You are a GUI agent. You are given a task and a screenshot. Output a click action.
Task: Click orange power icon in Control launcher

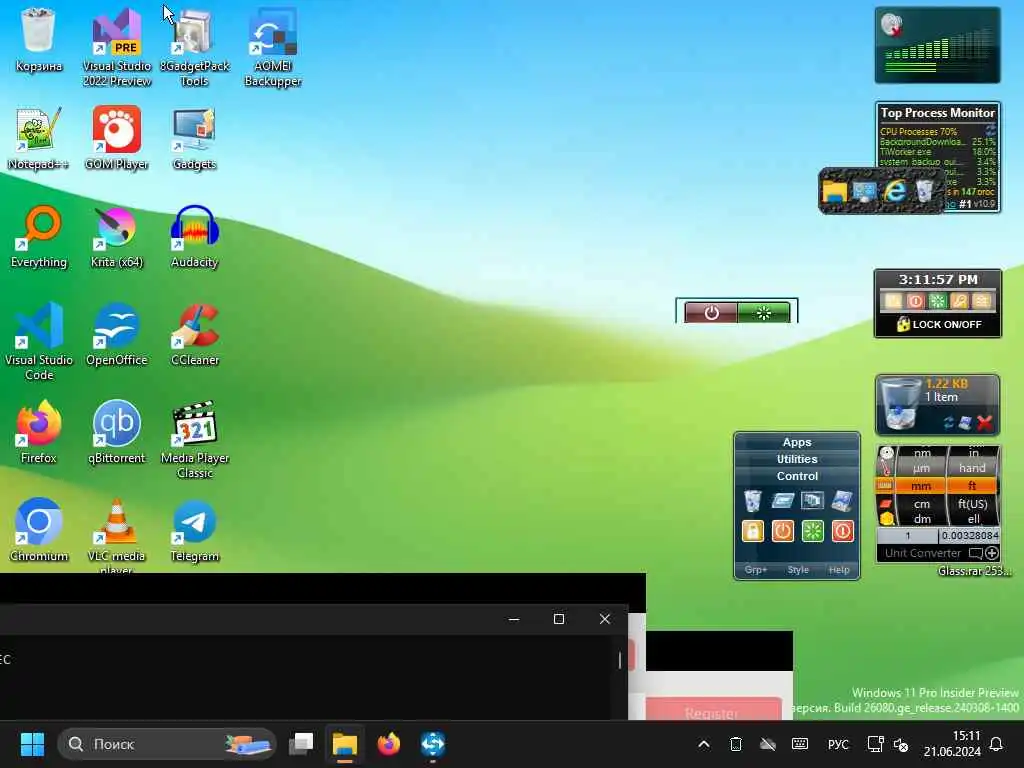tap(782, 531)
